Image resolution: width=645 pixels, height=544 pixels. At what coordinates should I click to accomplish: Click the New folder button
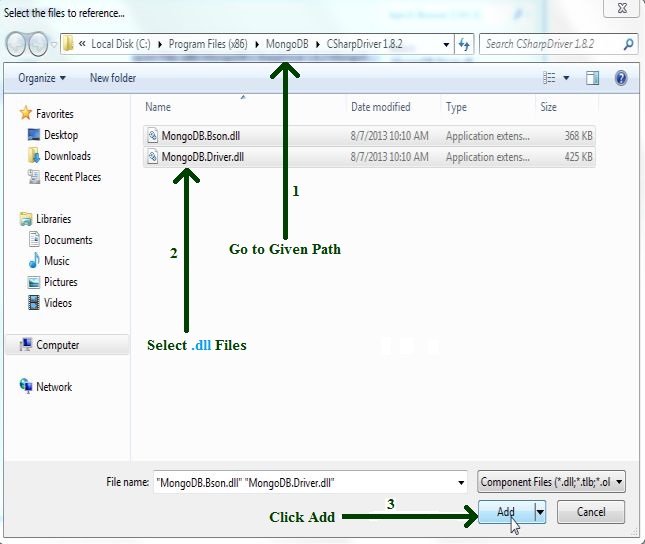[x=113, y=78]
